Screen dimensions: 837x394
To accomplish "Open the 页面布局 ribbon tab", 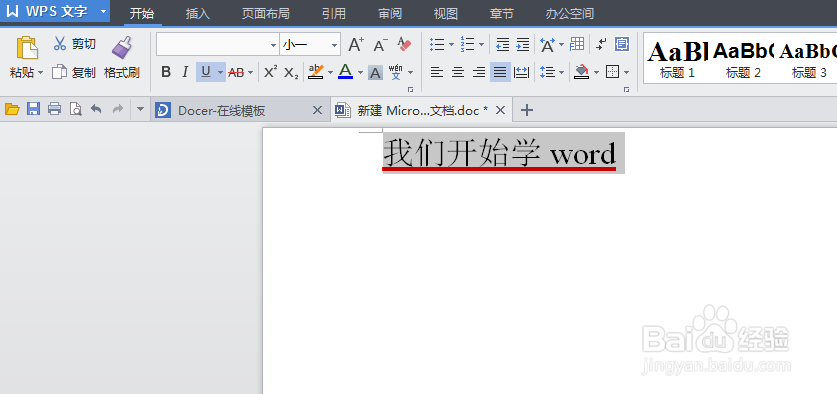I will pos(265,13).
